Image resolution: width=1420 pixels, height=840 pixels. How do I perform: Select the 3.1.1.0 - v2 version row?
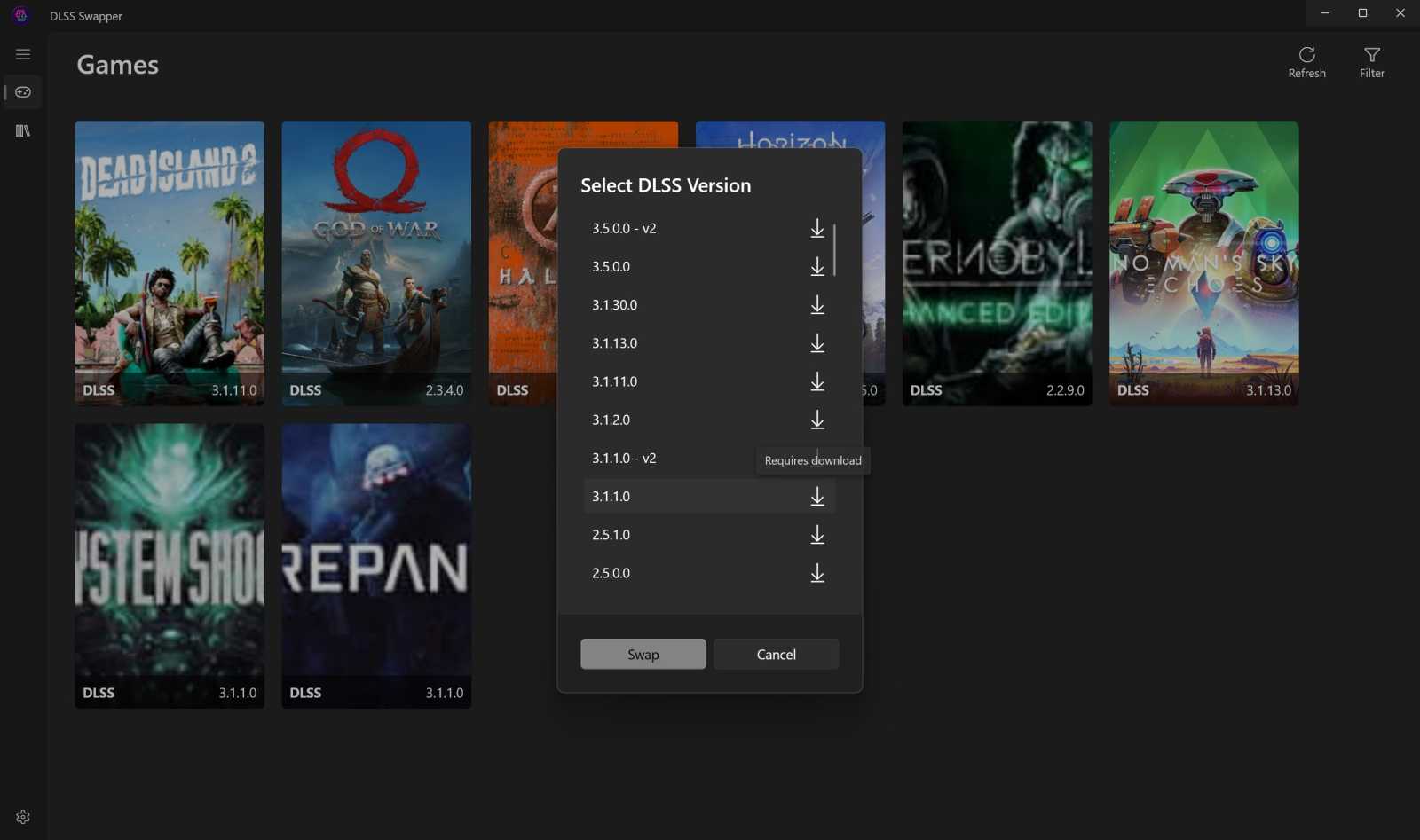[x=709, y=459]
